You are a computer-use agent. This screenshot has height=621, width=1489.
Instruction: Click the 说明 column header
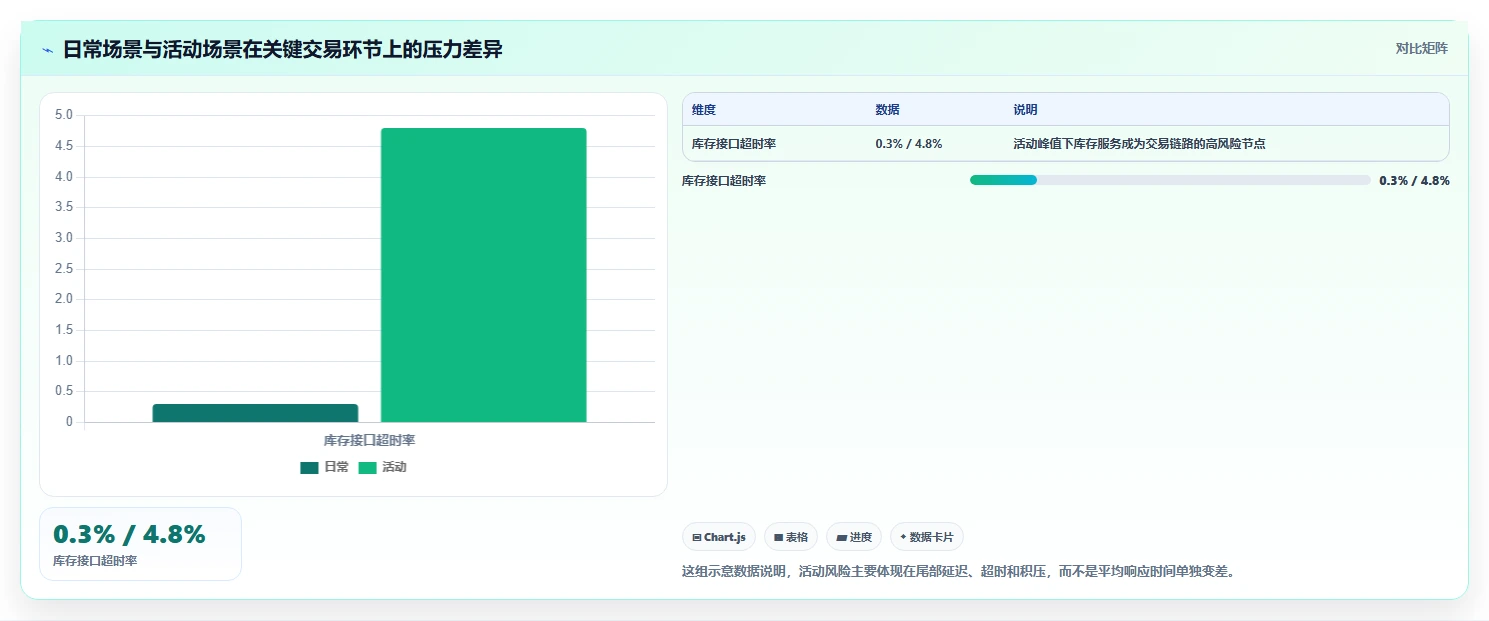coord(1025,110)
